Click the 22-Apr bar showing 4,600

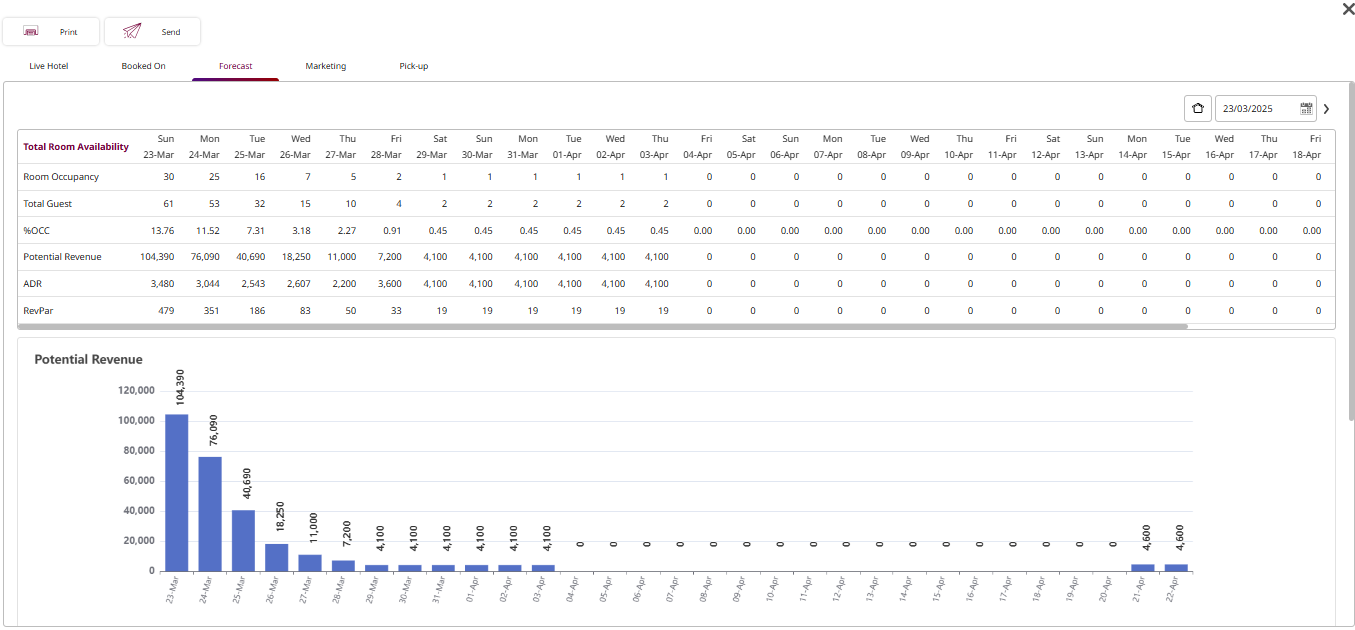pos(1176,567)
